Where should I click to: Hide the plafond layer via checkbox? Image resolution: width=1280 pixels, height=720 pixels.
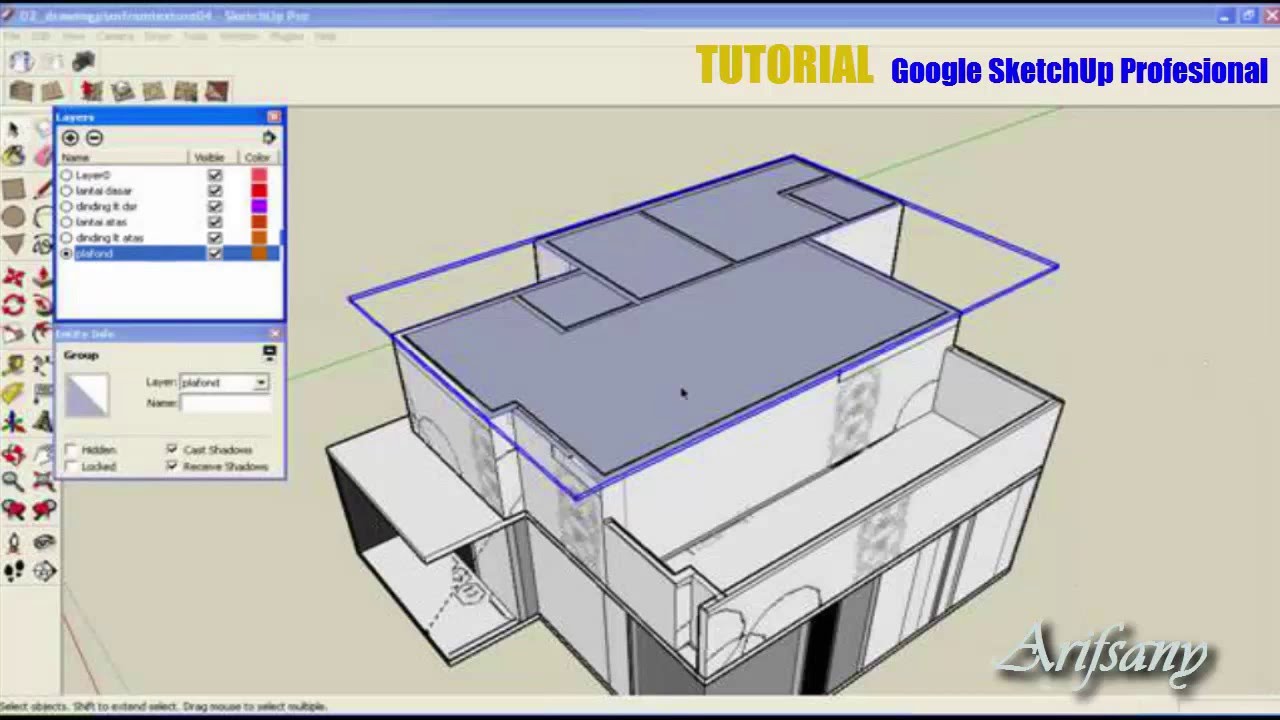215,254
